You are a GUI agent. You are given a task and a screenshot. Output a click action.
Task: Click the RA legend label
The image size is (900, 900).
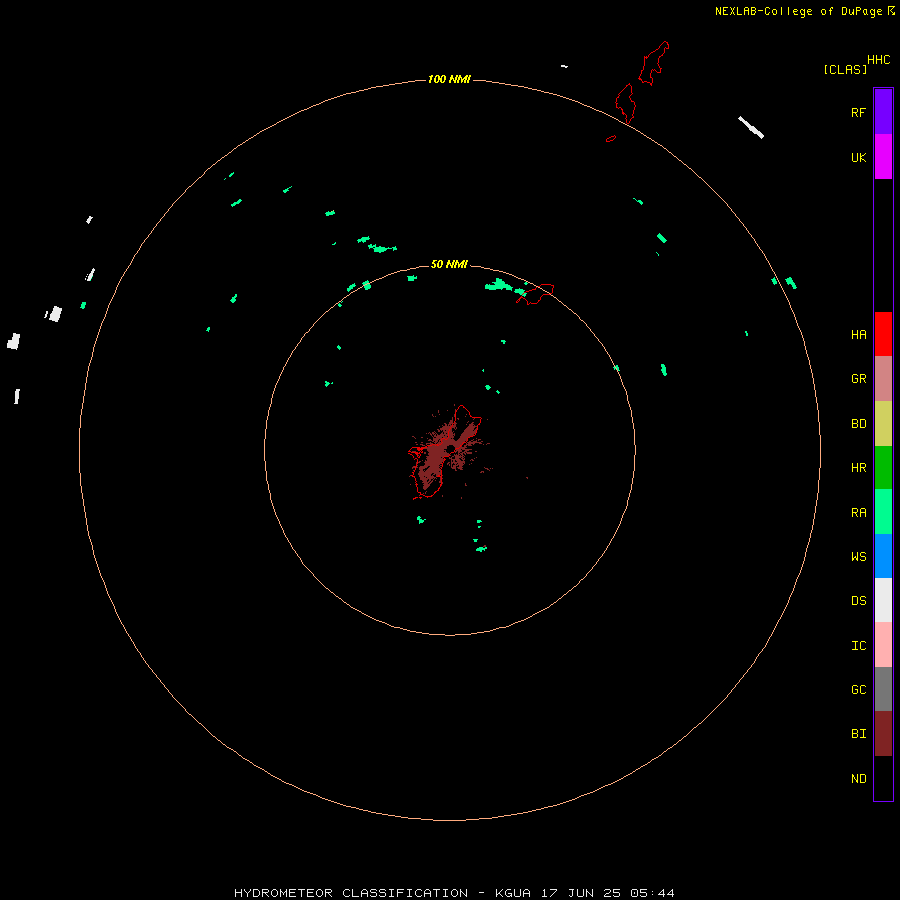858,512
